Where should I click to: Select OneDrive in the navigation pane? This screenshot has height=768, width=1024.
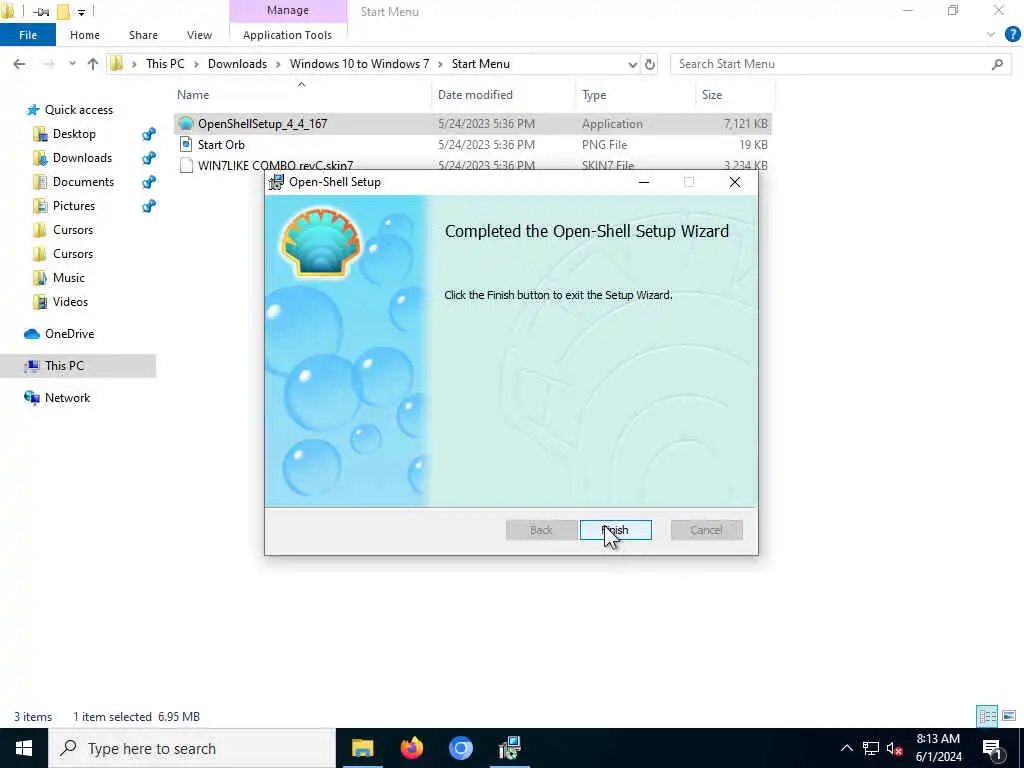69,334
